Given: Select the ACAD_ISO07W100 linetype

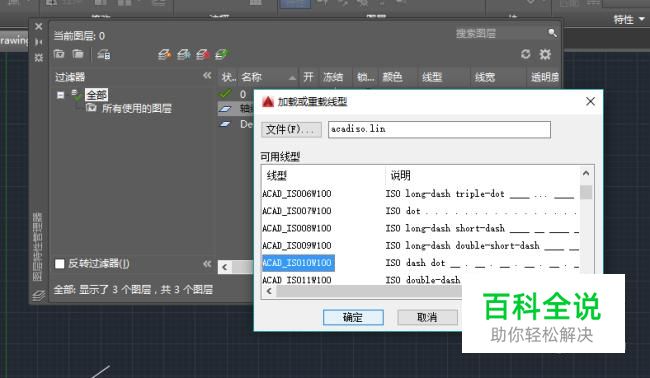Looking at the screenshot, I should 297,211.
